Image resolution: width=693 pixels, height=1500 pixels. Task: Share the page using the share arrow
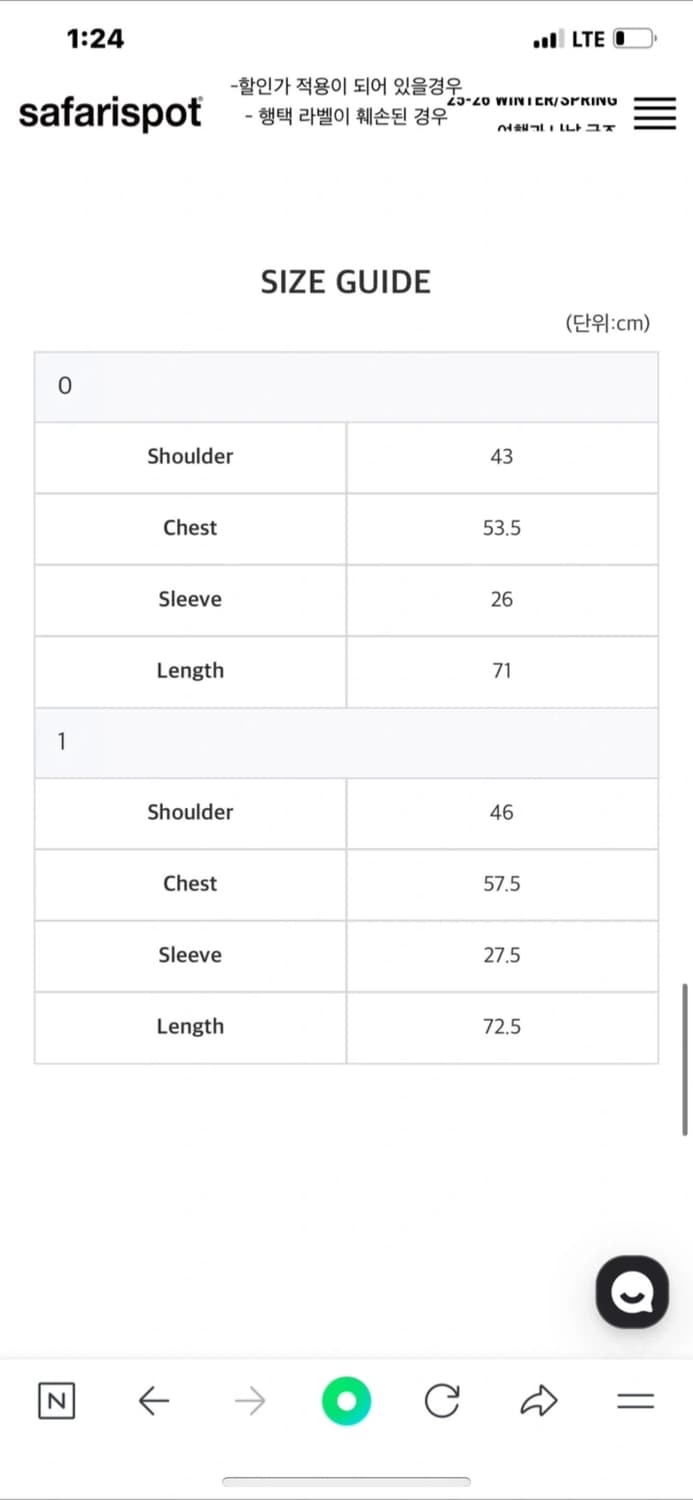tap(539, 1402)
